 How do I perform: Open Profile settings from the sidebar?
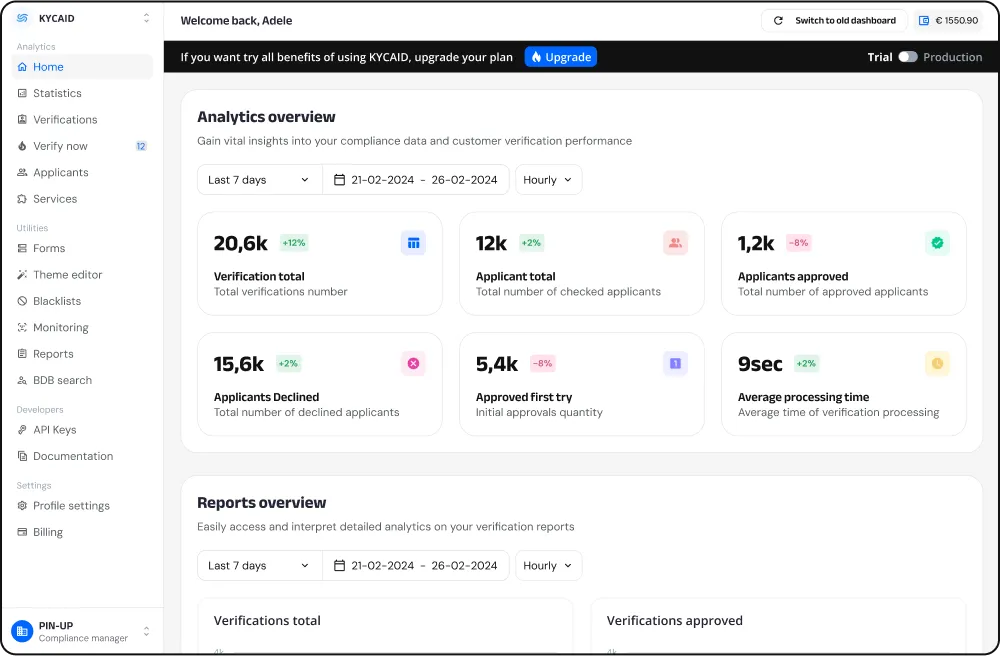pos(69,505)
